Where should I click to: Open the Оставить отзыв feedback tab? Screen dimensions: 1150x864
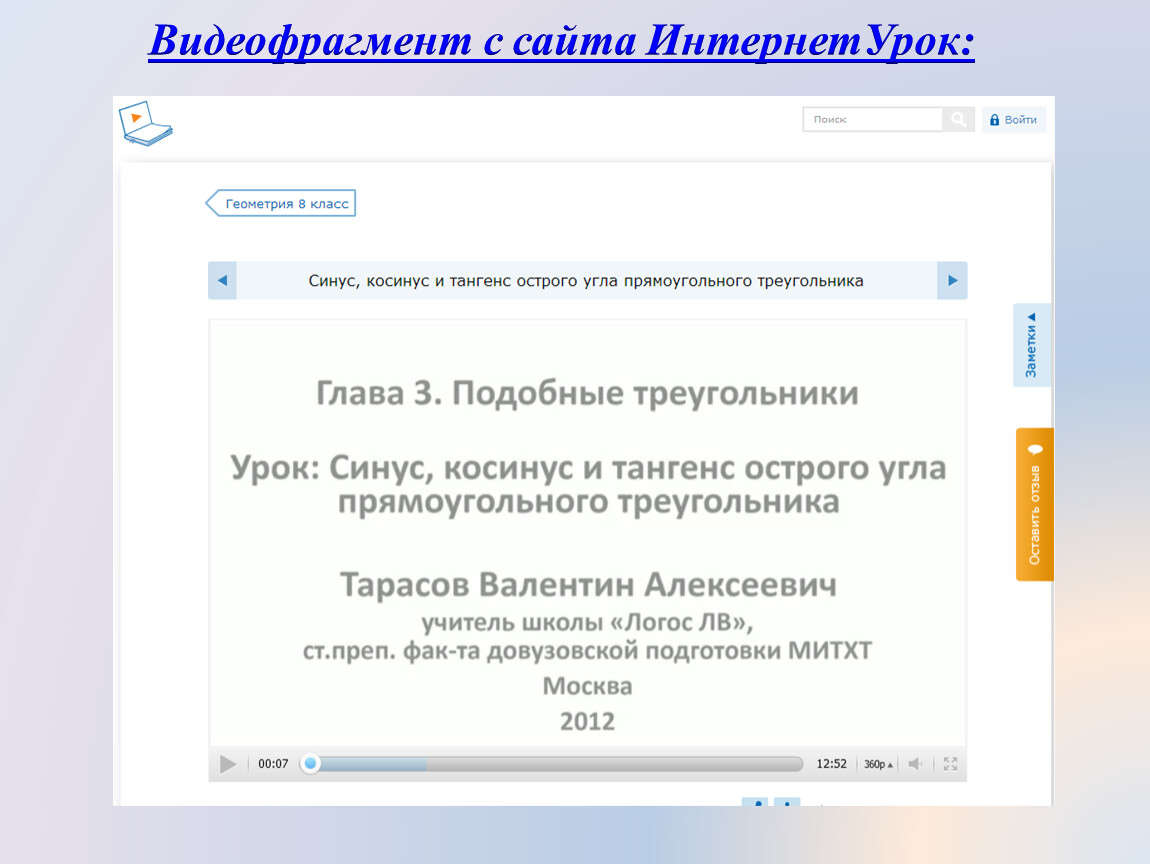click(x=1035, y=505)
